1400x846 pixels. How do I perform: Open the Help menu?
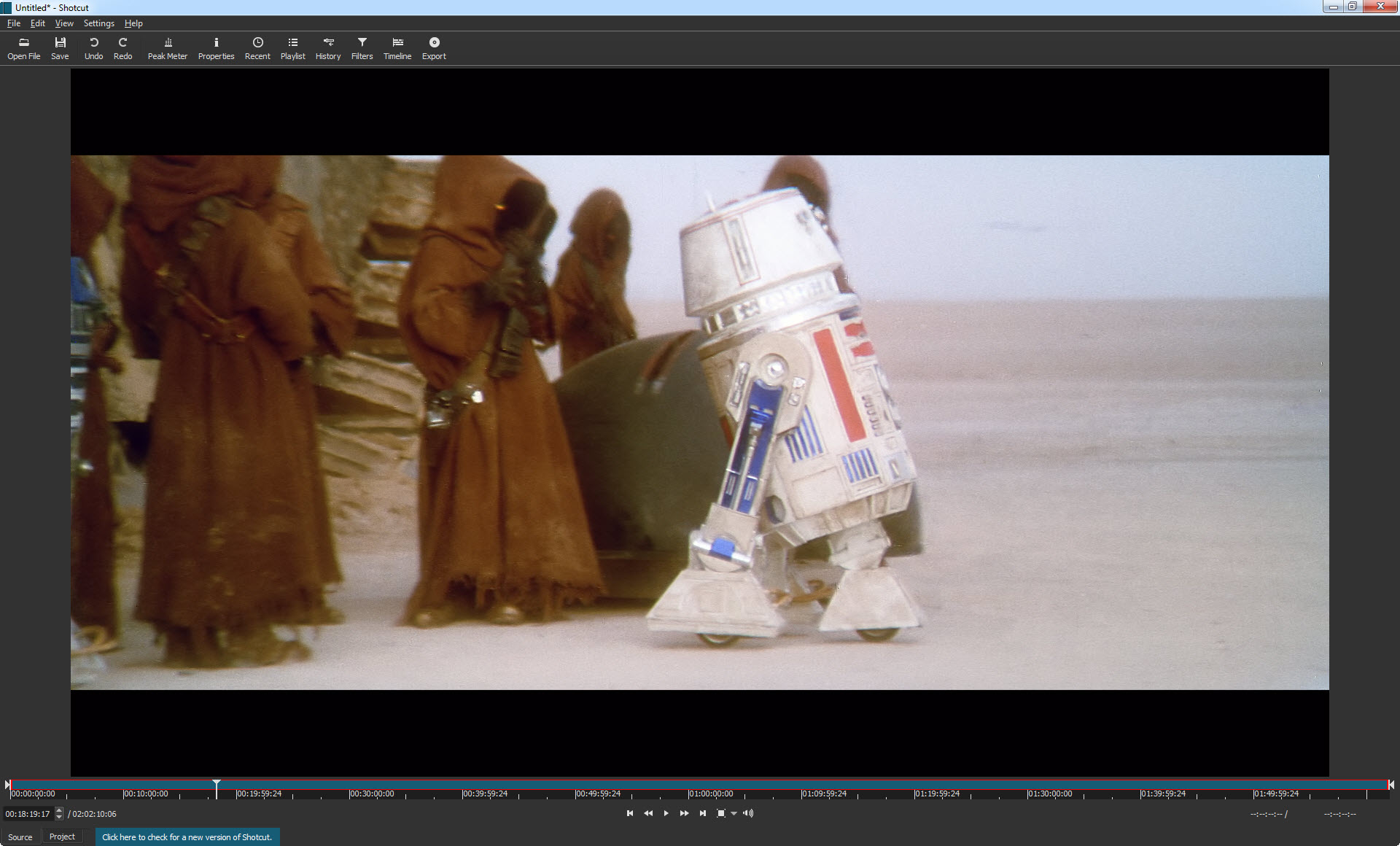point(133,23)
